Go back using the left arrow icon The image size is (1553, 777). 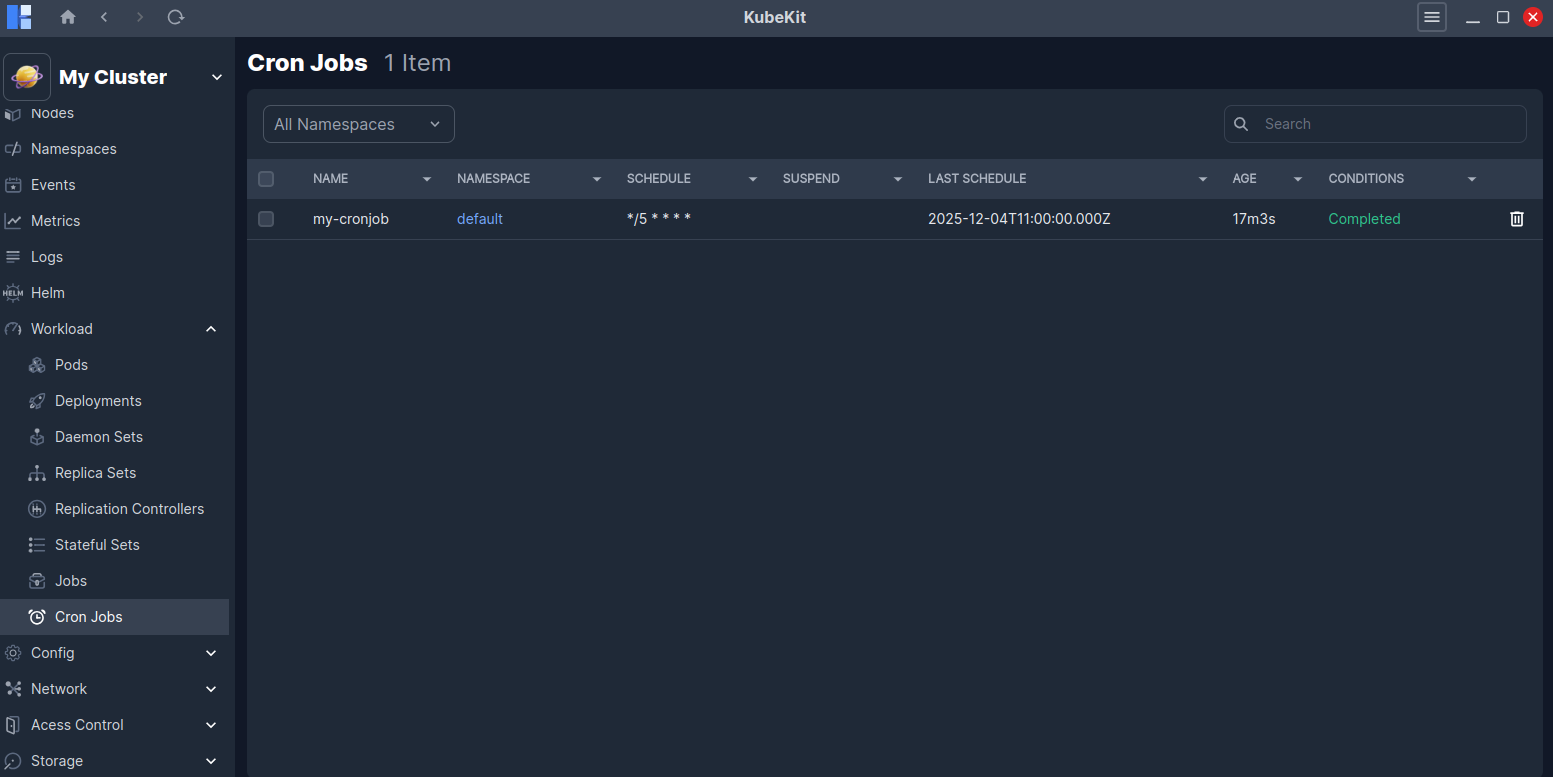104,17
